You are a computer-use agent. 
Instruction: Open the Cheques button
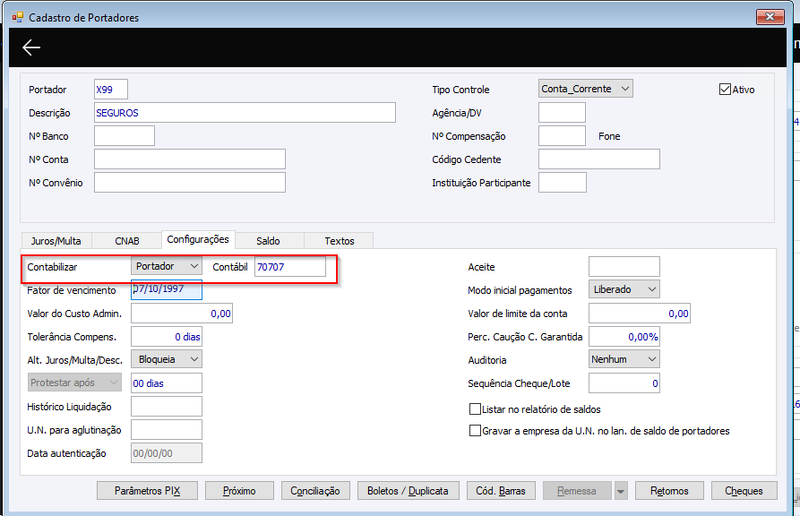(x=744, y=491)
